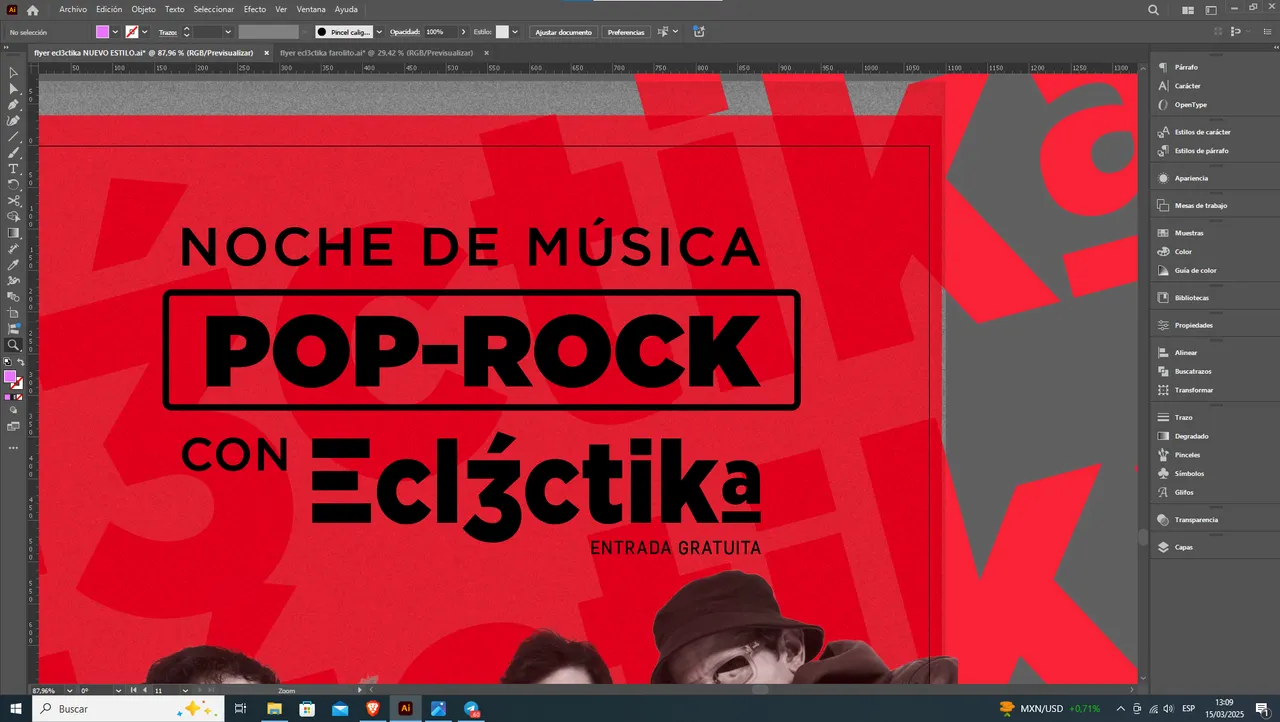The width and height of the screenshot is (1280, 722).
Task: Switch to flyer ecl3ctika NUEVO ESTILO.ai tab
Action: point(143,52)
